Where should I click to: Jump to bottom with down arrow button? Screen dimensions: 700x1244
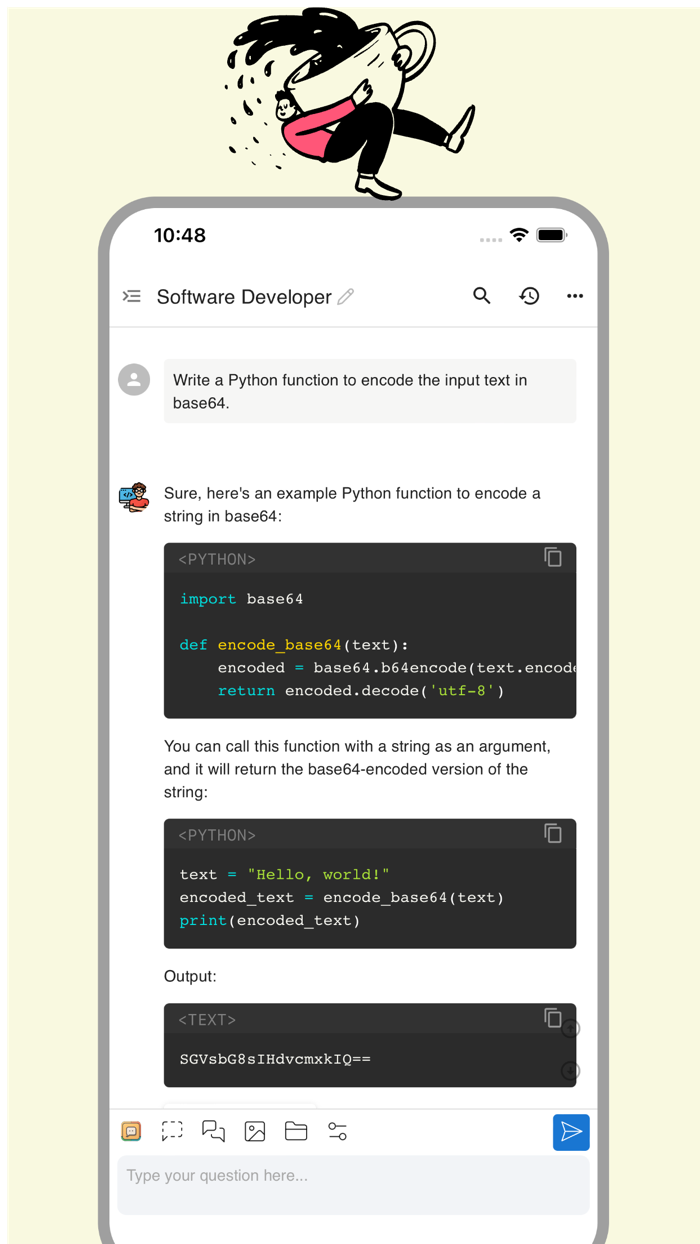click(x=570, y=1071)
